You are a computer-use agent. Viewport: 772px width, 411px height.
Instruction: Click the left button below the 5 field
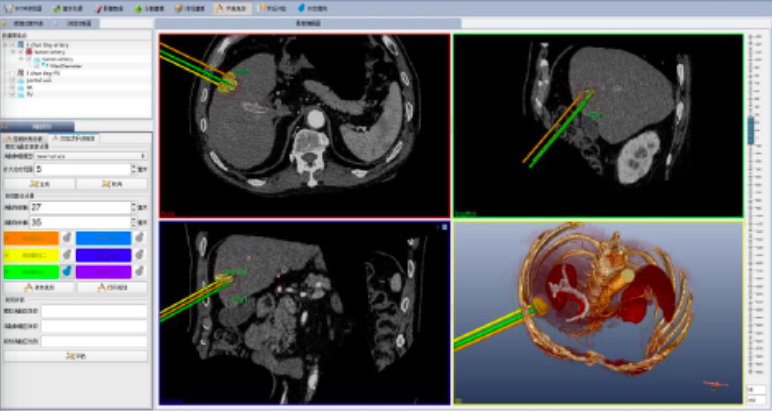click(x=38, y=184)
